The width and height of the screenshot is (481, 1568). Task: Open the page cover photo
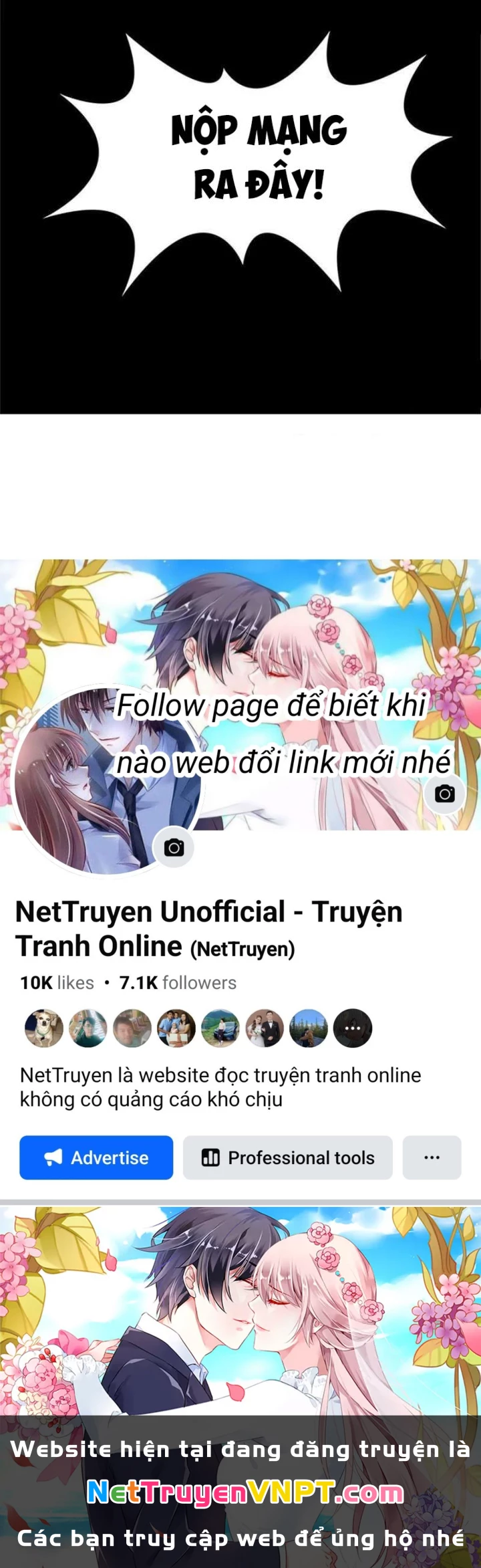(240, 695)
